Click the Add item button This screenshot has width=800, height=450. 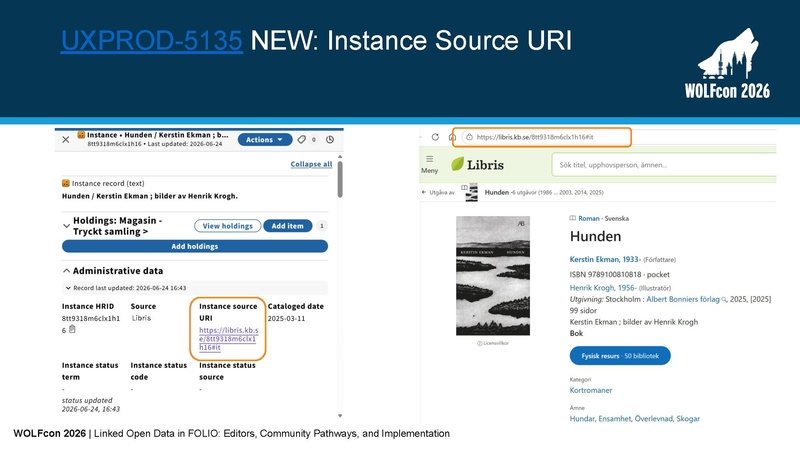click(x=287, y=226)
